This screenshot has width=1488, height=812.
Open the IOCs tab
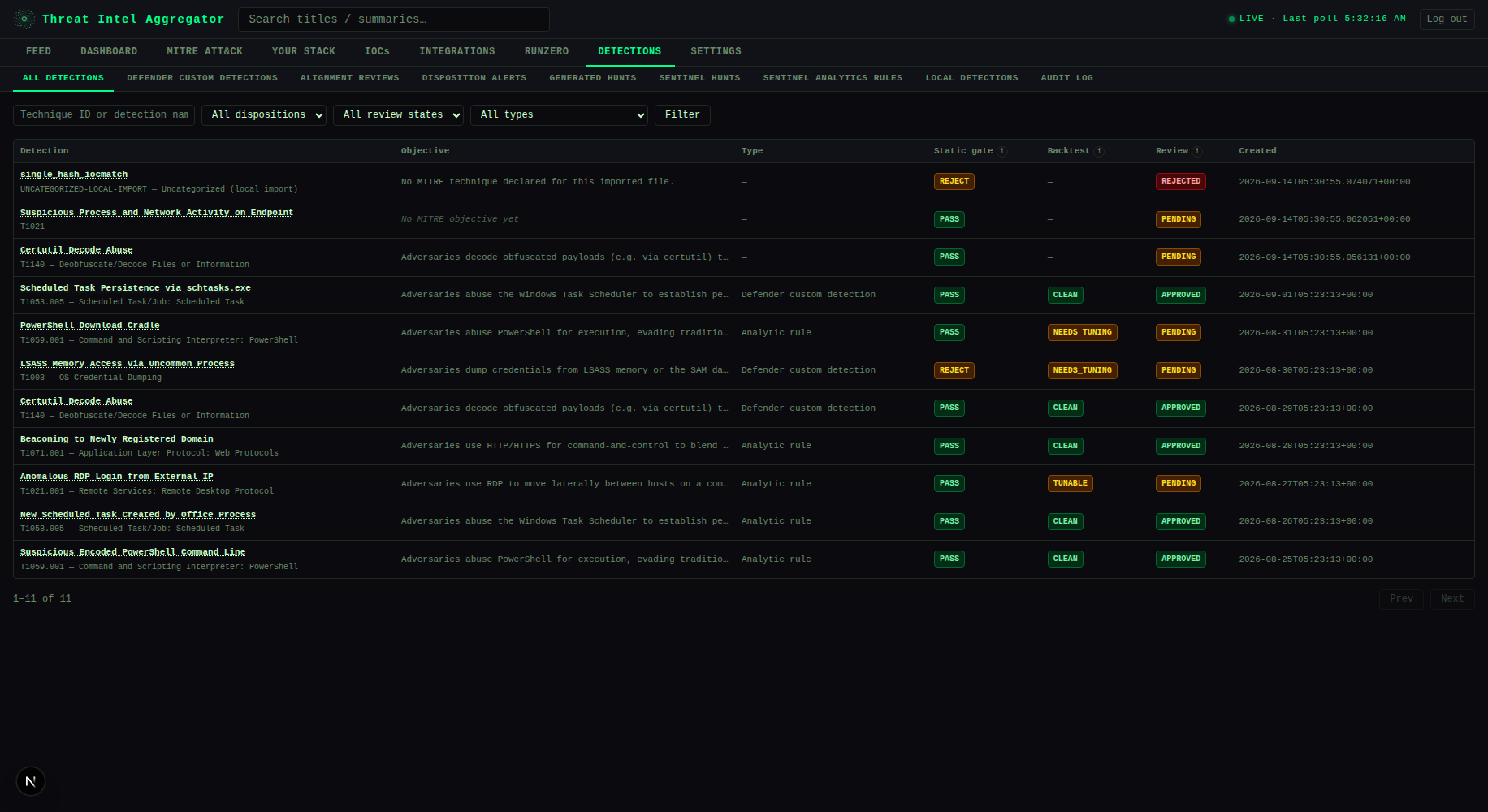point(377,51)
